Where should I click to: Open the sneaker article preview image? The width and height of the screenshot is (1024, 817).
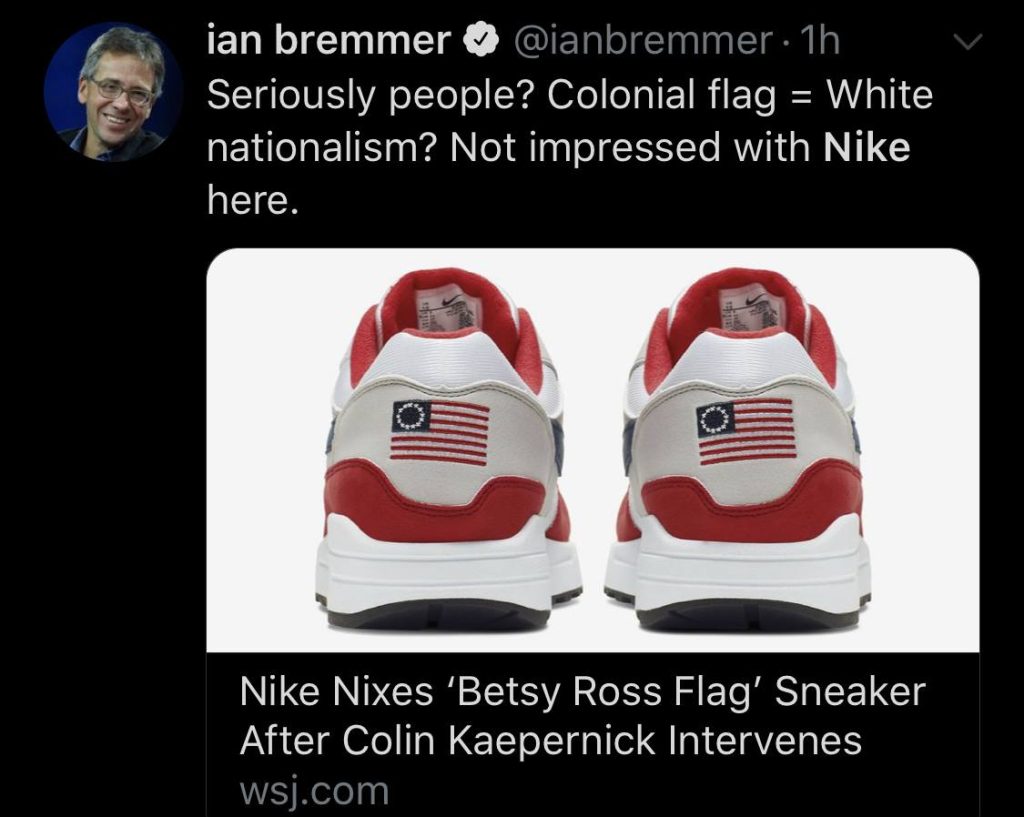tap(592, 450)
